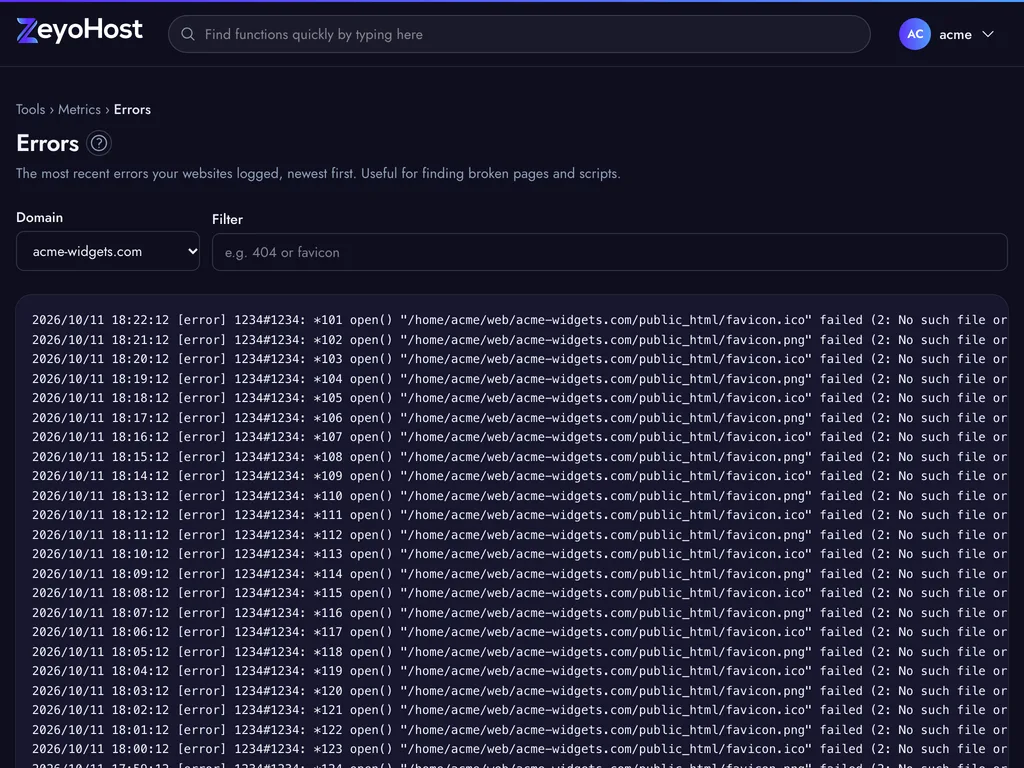
Task: Select log entry with ID *122
Action: tap(519, 730)
